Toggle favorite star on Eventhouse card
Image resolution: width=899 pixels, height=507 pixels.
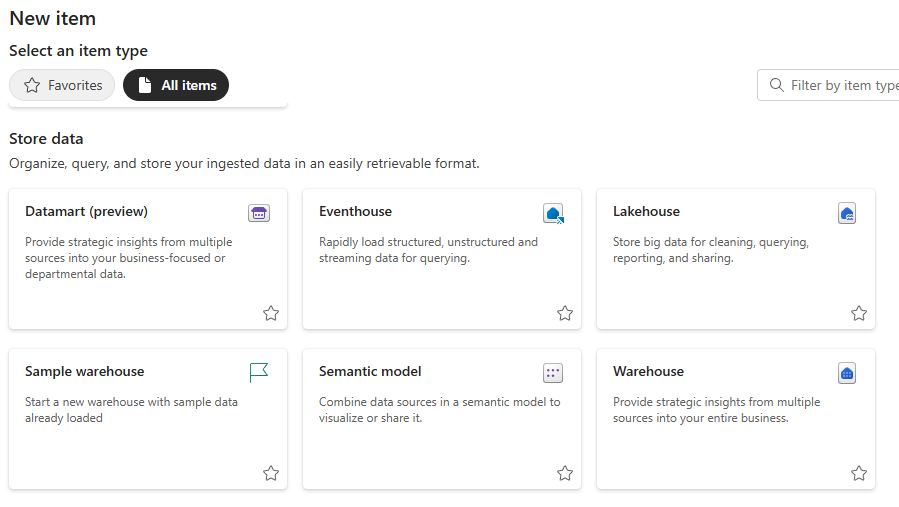pos(565,313)
